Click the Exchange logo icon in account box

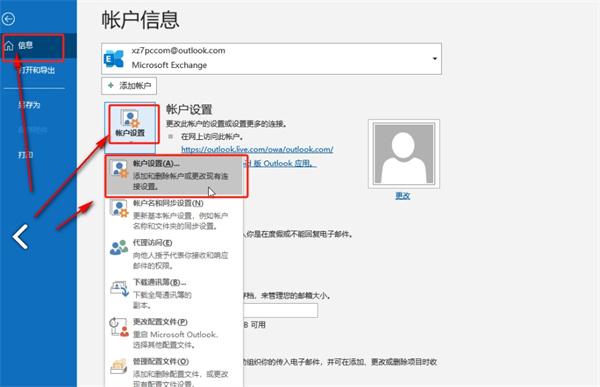point(114,59)
